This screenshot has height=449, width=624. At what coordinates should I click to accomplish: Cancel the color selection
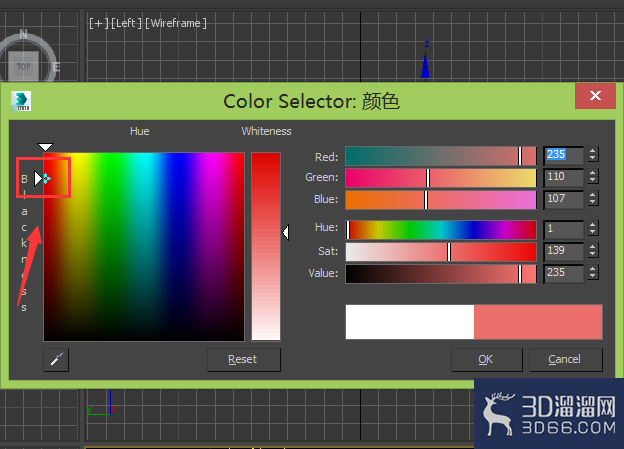(566, 360)
